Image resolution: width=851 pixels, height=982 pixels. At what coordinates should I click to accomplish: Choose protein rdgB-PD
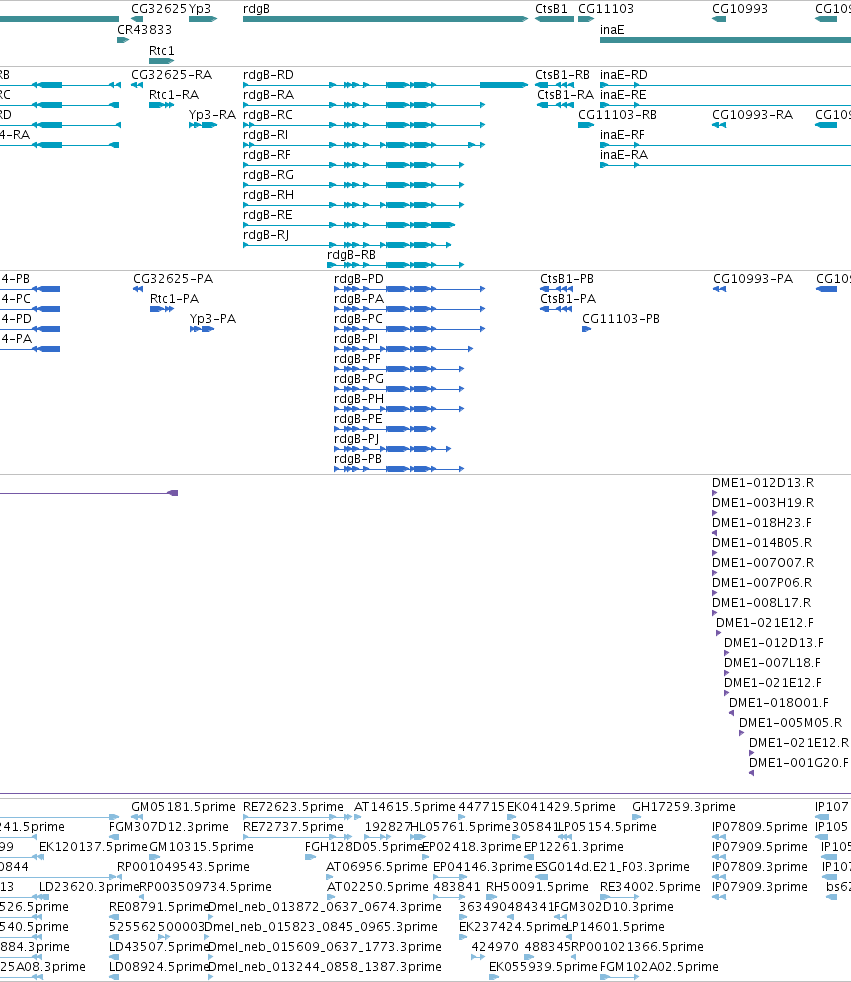click(359, 279)
